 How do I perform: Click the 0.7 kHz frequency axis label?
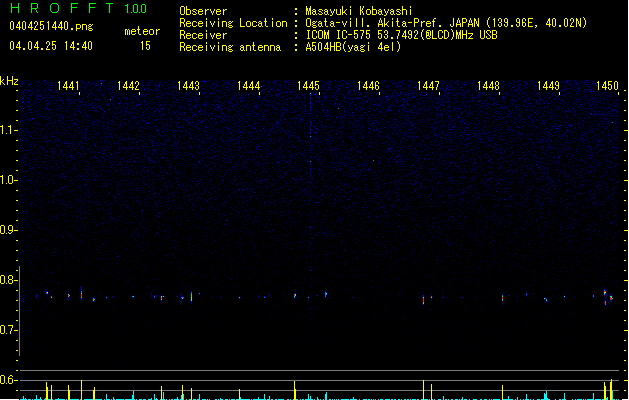click(x=8, y=330)
